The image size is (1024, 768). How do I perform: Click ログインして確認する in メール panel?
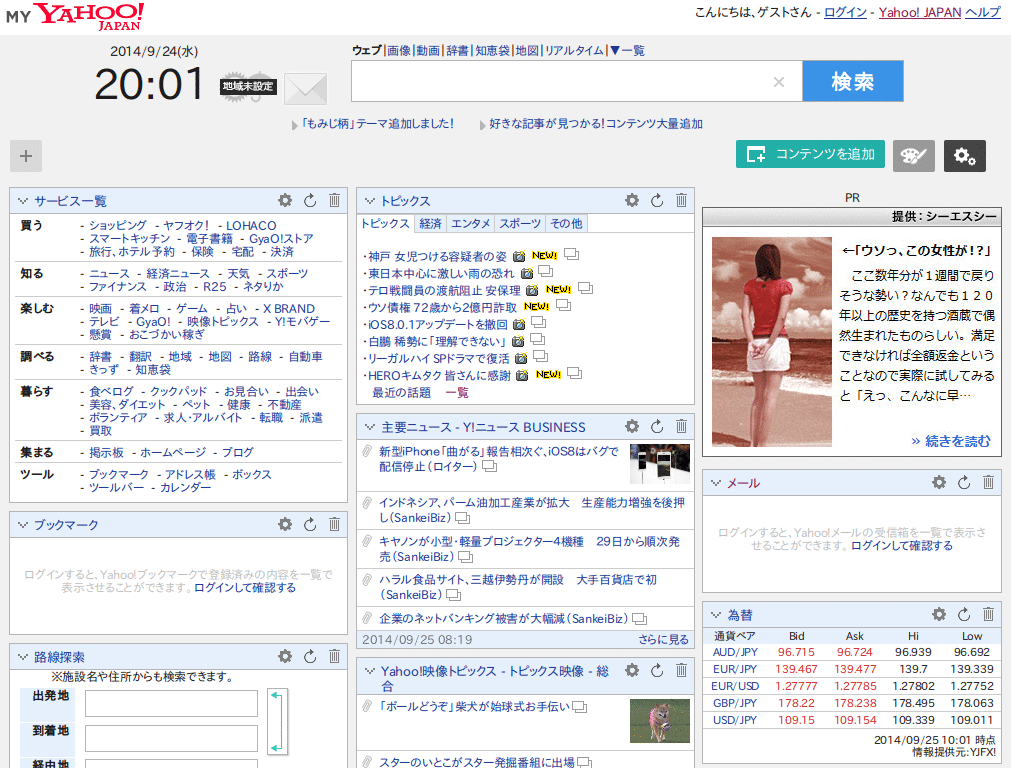click(902, 546)
